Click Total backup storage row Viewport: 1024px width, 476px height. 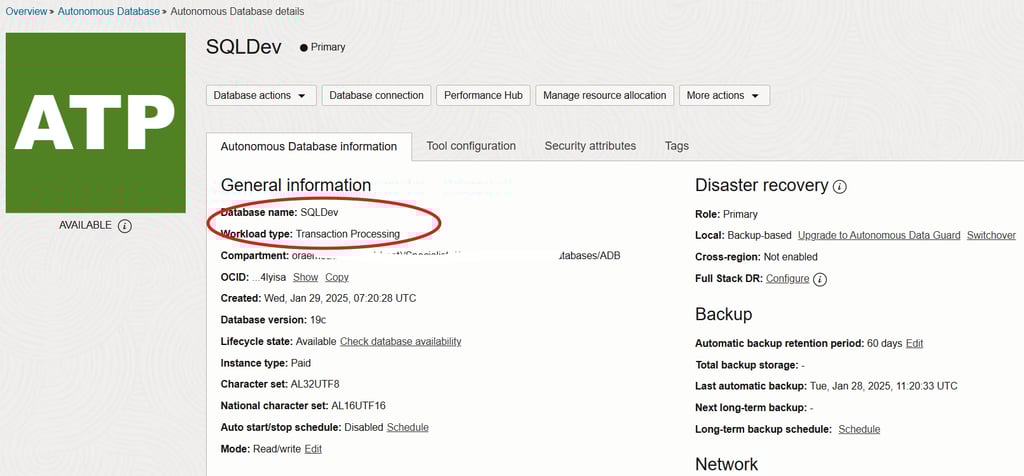(750, 365)
